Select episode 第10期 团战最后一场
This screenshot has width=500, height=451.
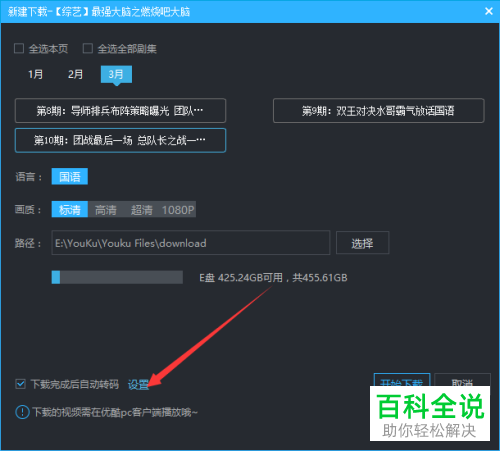click(120, 140)
